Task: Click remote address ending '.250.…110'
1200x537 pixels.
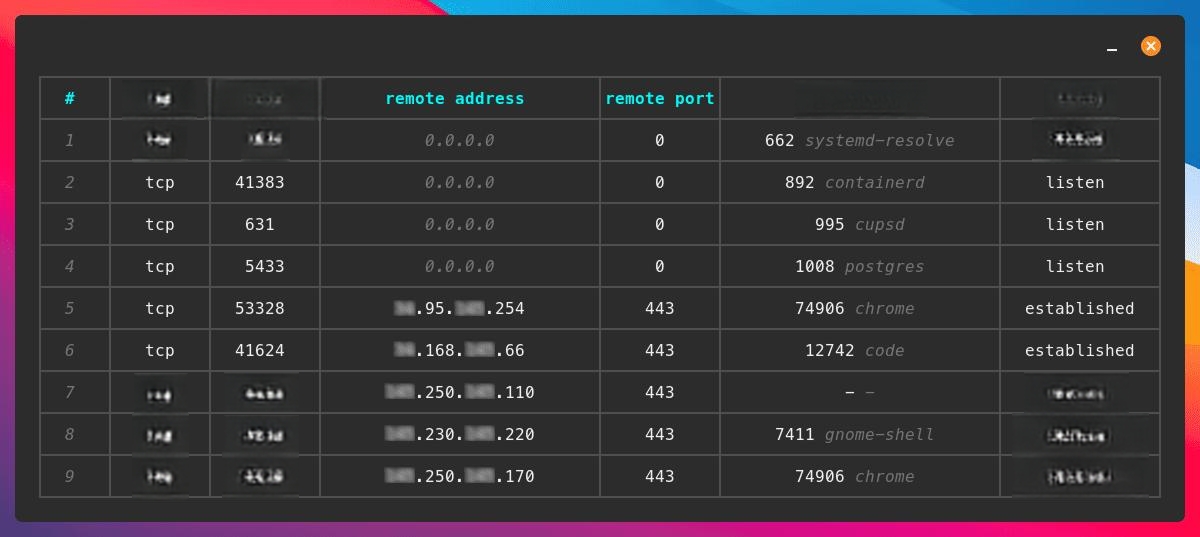Action: 460,392
